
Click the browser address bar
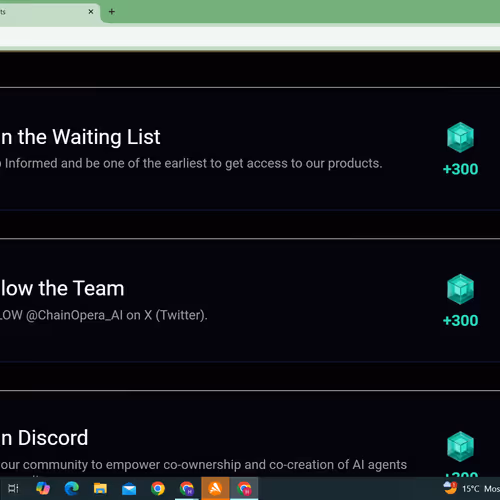coord(250,37)
